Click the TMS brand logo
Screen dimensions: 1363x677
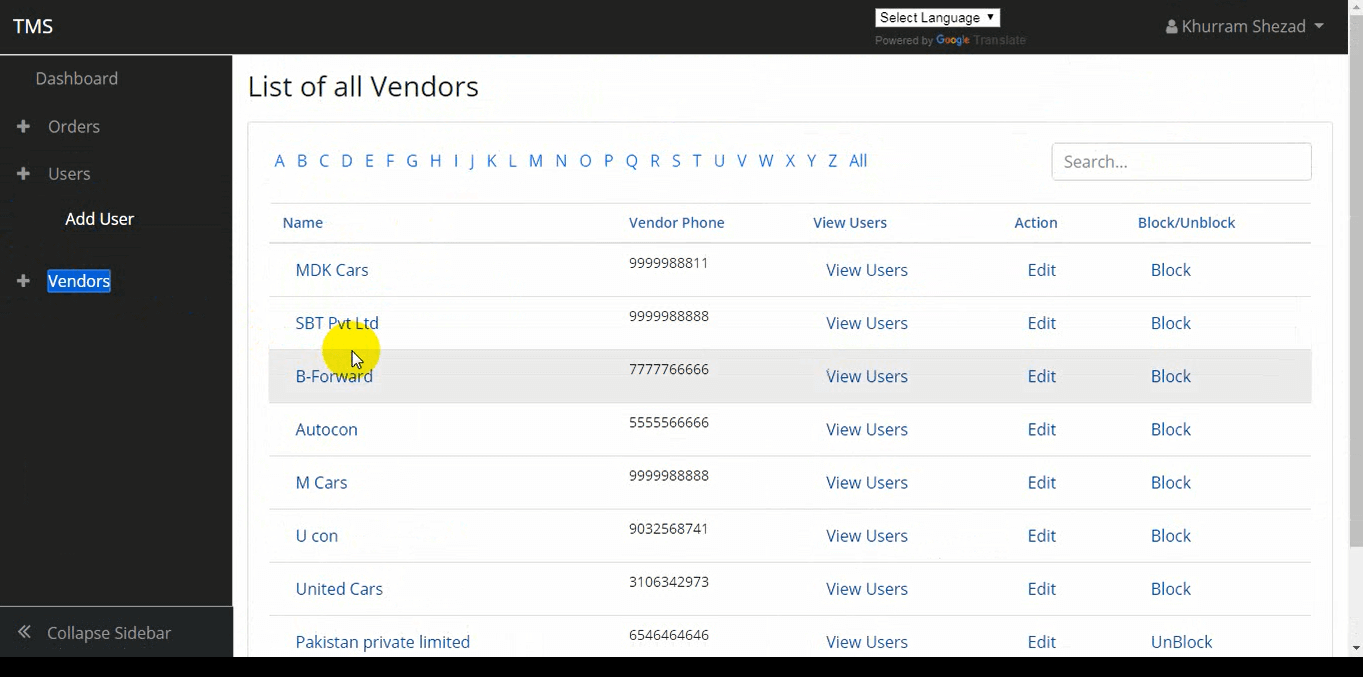pyautogui.click(x=33, y=26)
